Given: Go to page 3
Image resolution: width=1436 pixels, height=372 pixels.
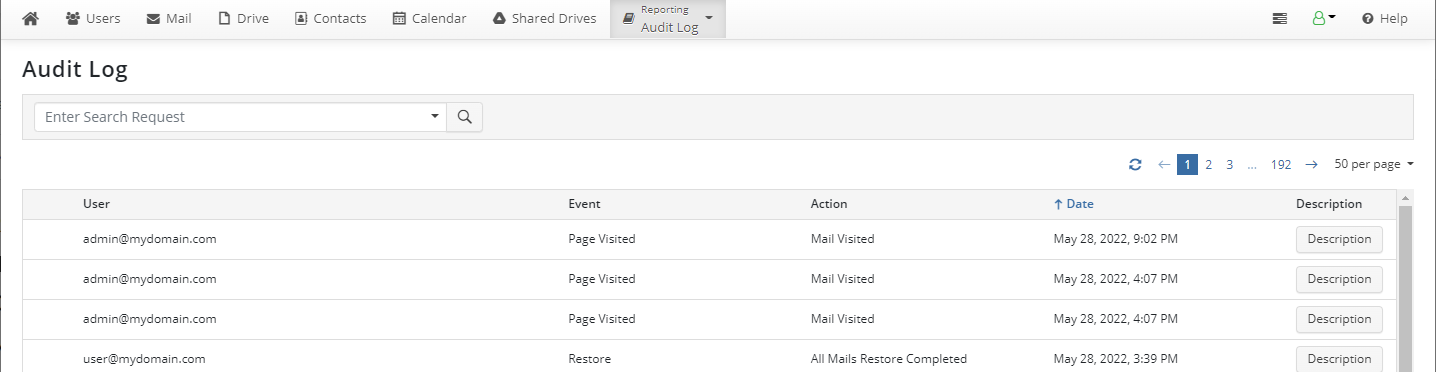Looking at the screenshot, I should (x=1229, y=164).
